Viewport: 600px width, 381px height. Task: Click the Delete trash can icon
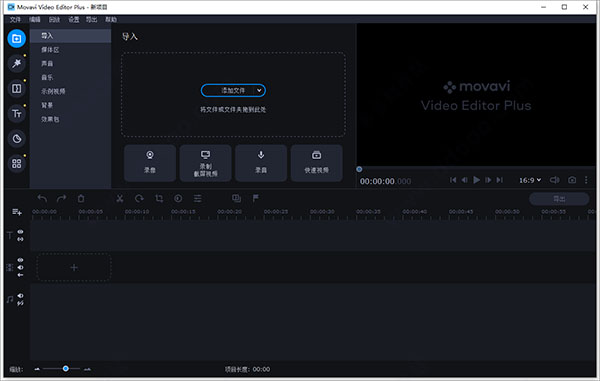coord(81,199)
